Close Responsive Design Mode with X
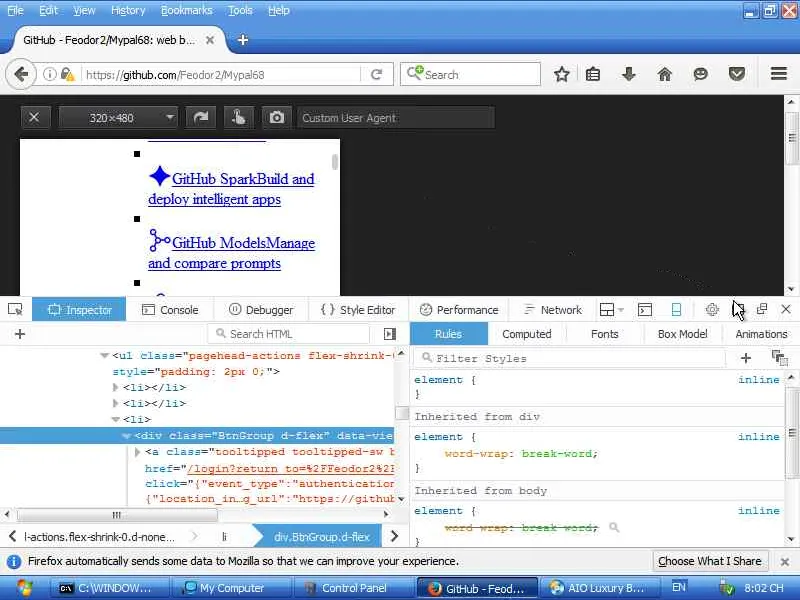 [x=34, y=118]
